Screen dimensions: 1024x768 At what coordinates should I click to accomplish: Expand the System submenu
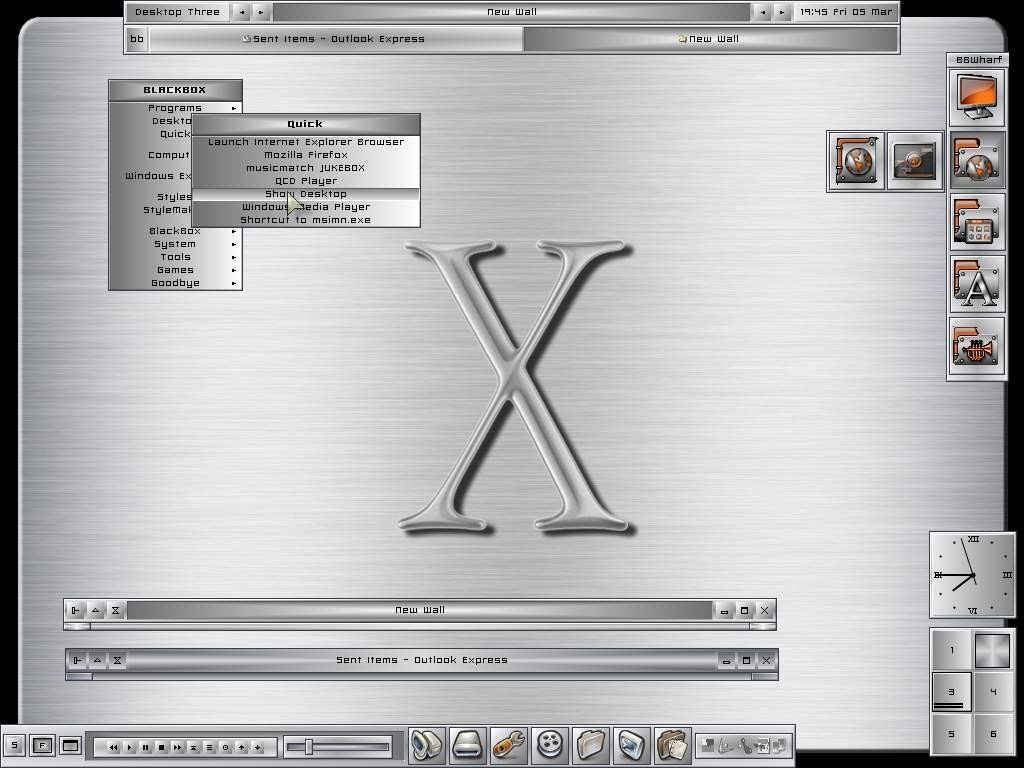pos(175,244)
